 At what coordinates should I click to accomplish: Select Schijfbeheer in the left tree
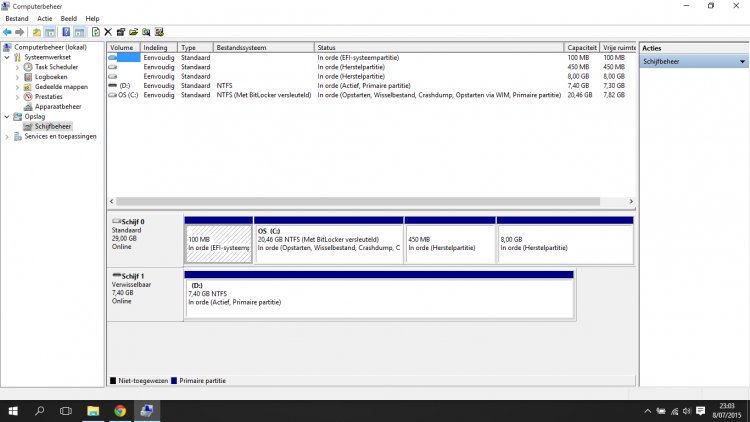(x=52, y=127)
